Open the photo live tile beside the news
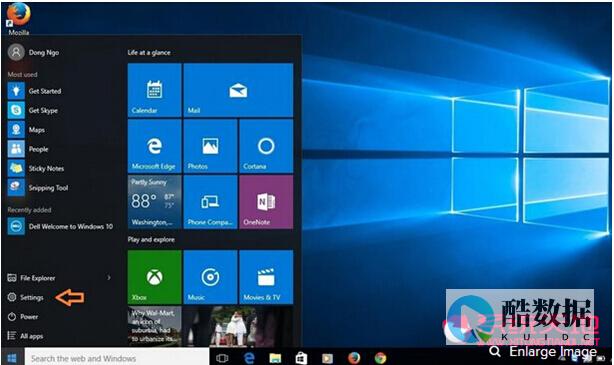Image resolution: width=614 pixels, height=365 pixels. pos(238,326)
